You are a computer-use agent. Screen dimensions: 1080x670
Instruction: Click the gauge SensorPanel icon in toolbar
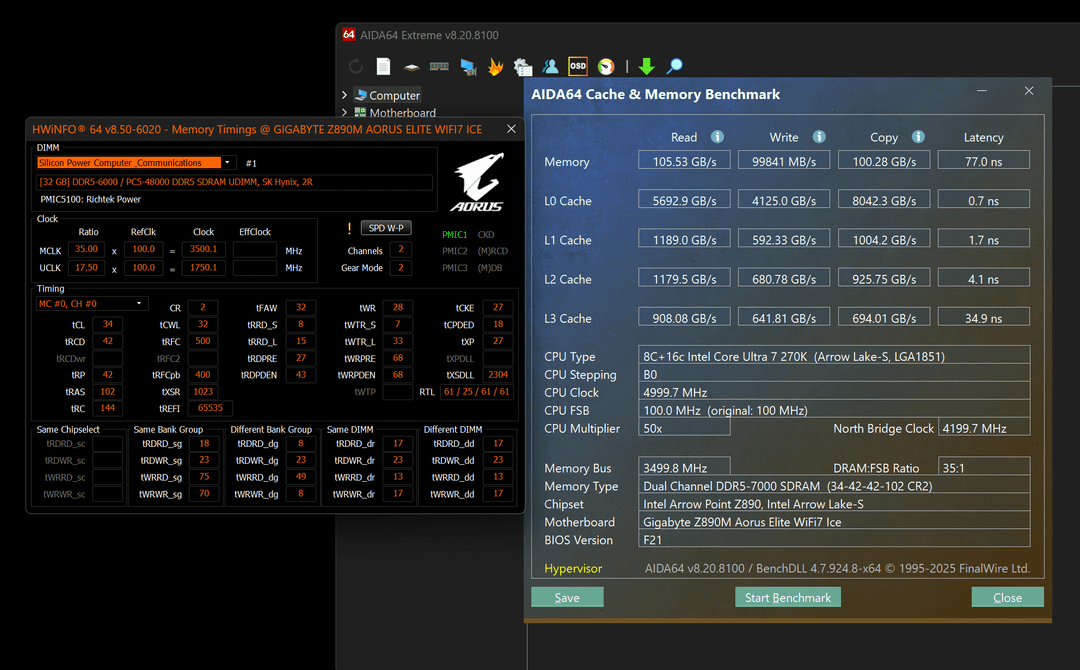tap(605, 66)
